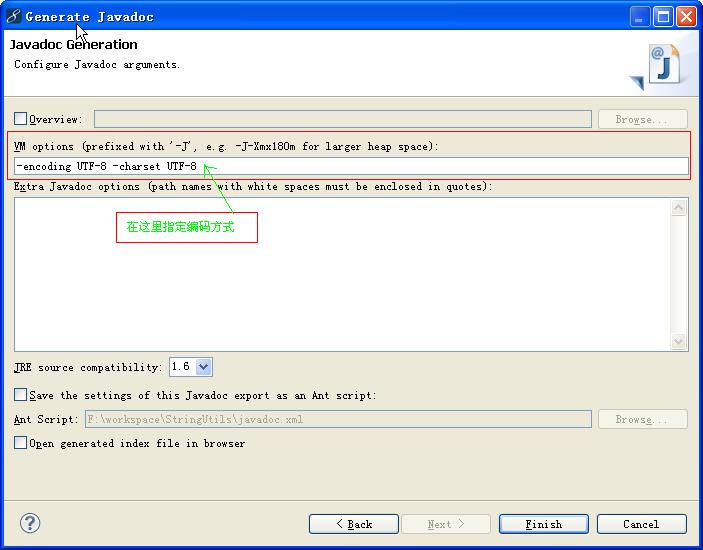Click the disabled Next button

(446, 524)
